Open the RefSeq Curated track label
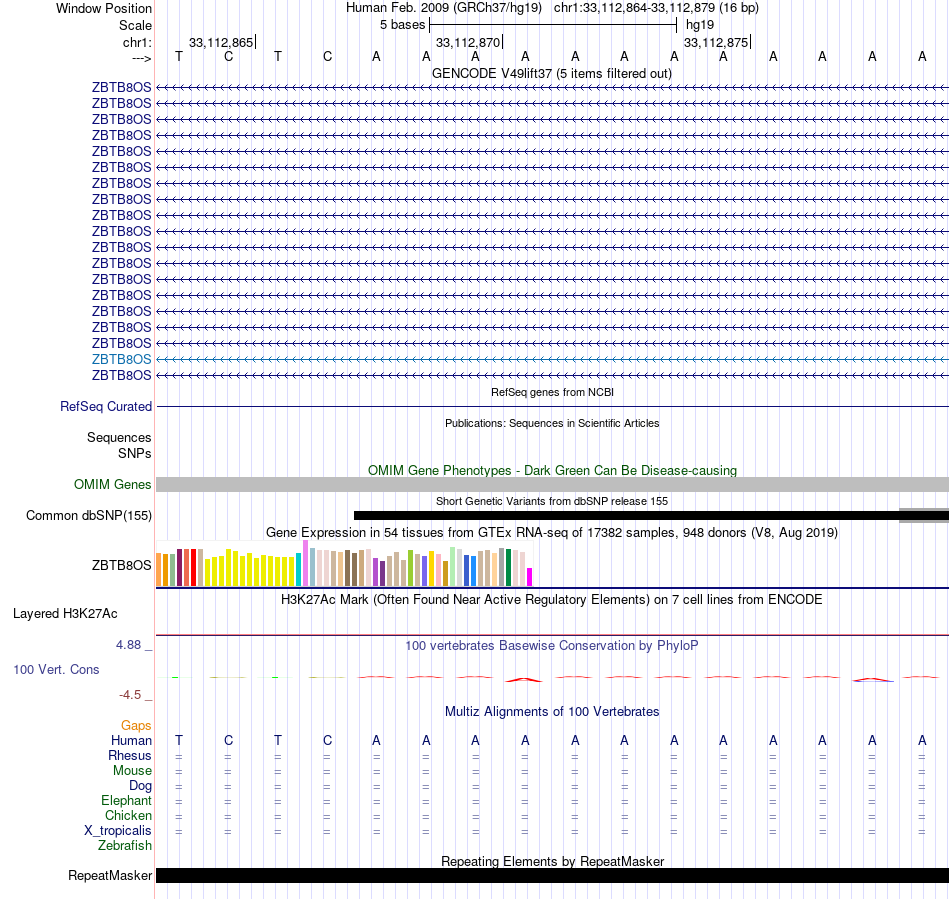 [x=105, y=406]
